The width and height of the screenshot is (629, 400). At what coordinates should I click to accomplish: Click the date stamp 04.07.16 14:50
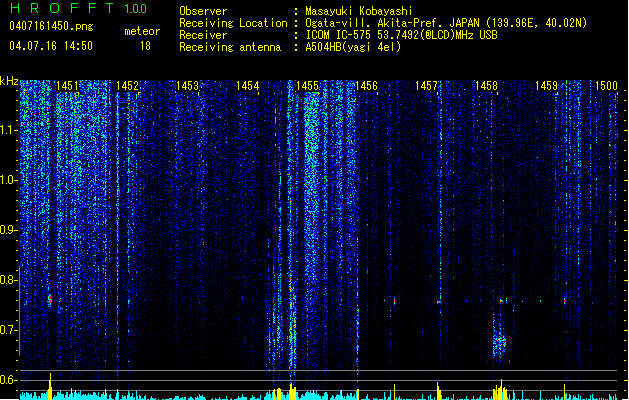(x=51, y=46)
